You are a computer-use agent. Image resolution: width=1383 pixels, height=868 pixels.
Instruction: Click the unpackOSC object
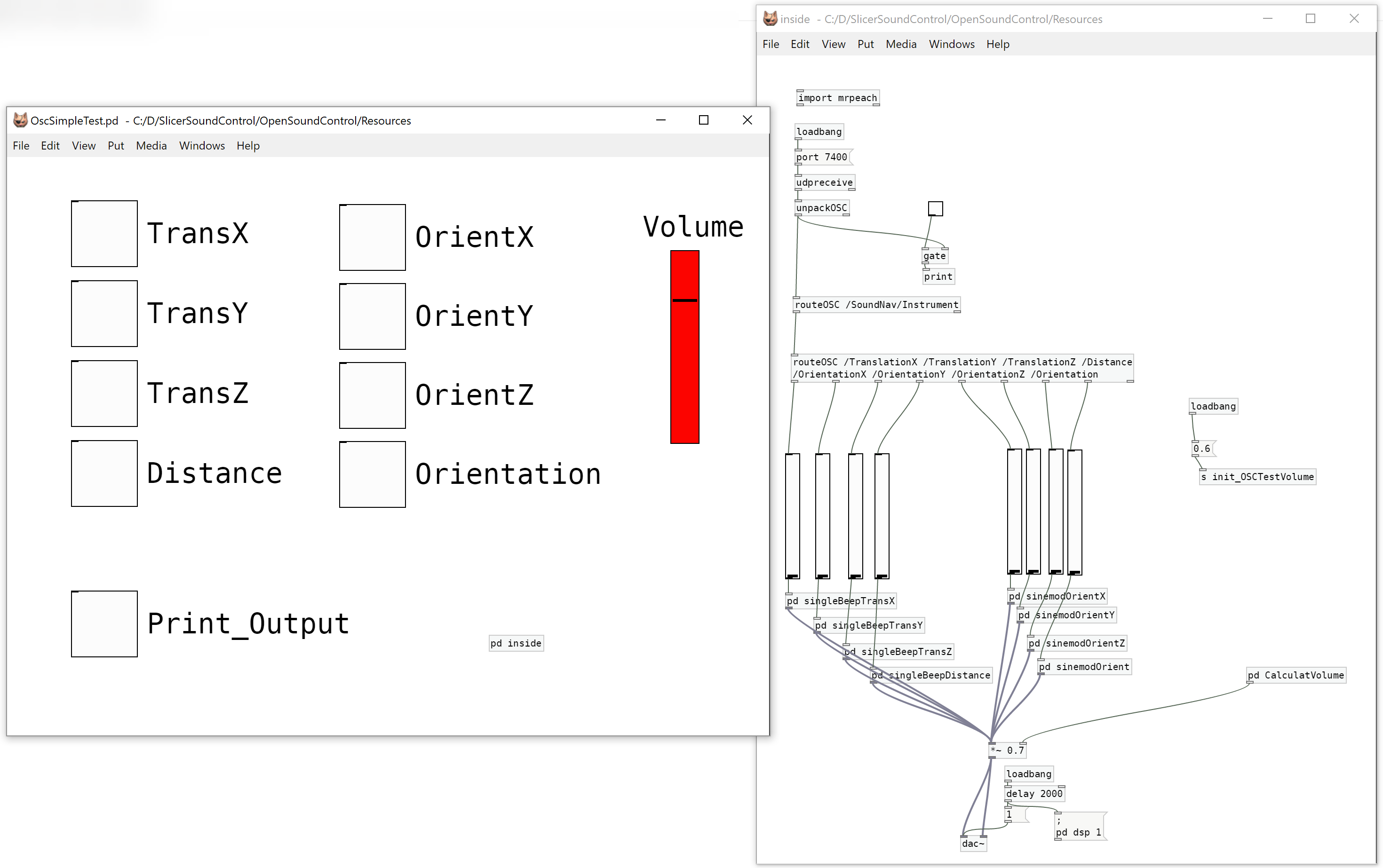[819, 207]
